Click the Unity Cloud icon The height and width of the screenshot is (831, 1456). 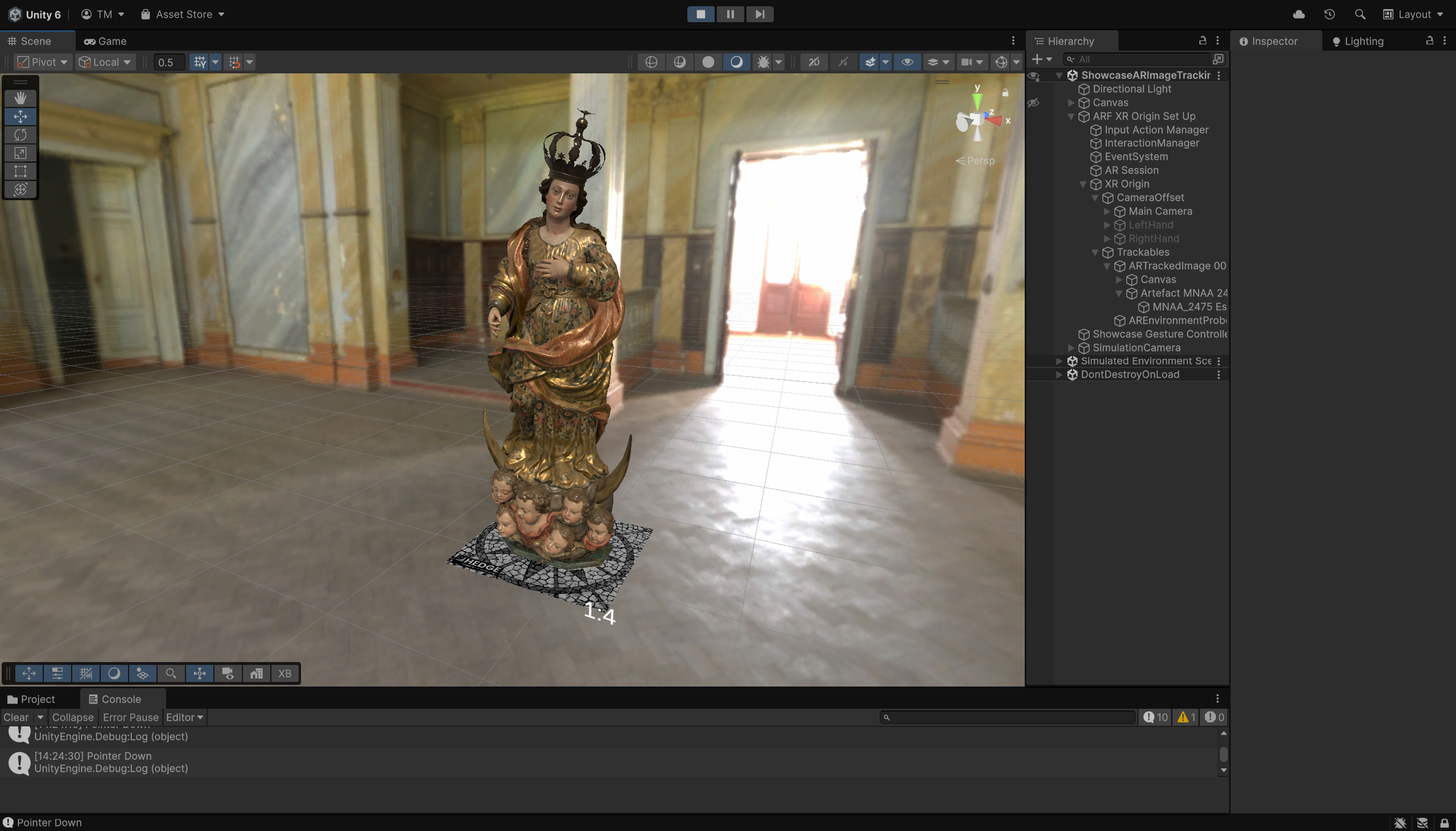(x=1299, y=14)
